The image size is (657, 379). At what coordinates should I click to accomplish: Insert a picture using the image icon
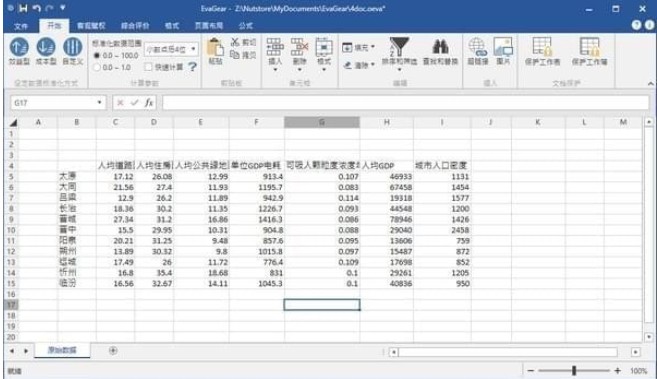click(503, 47)
